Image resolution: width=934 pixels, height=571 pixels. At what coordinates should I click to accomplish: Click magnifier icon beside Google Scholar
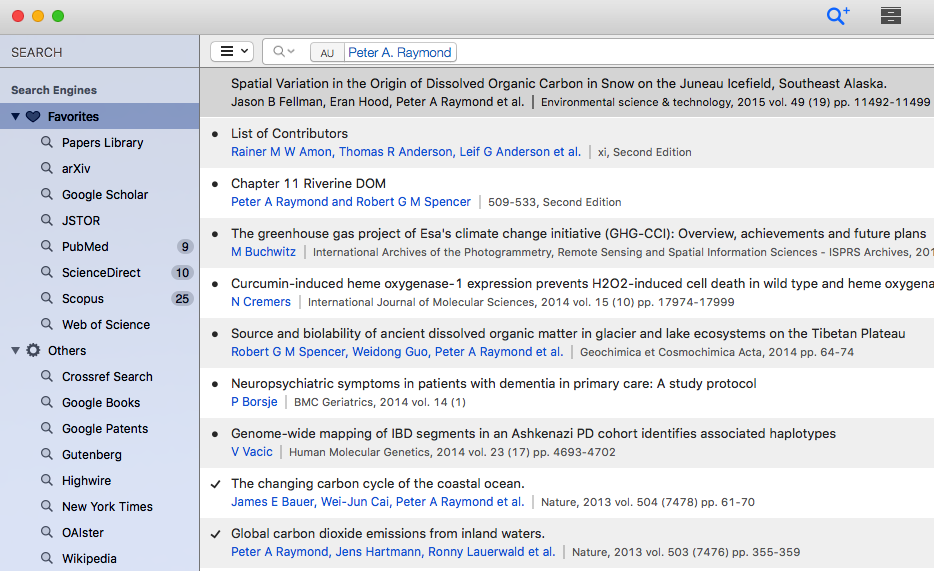click(x=46, y=194)
